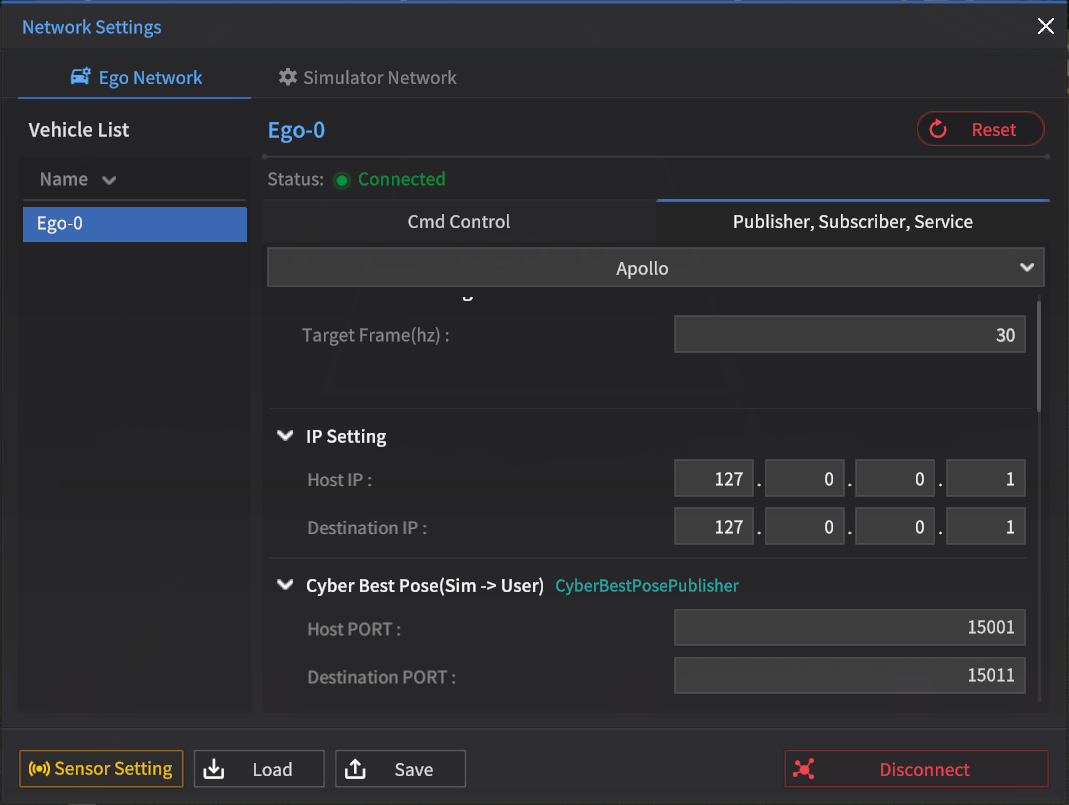Image resolution: width=1069 pixels, height=805 pixels.
Task: Collapse the IP Setting section
Action: click(x=285, y=436)
